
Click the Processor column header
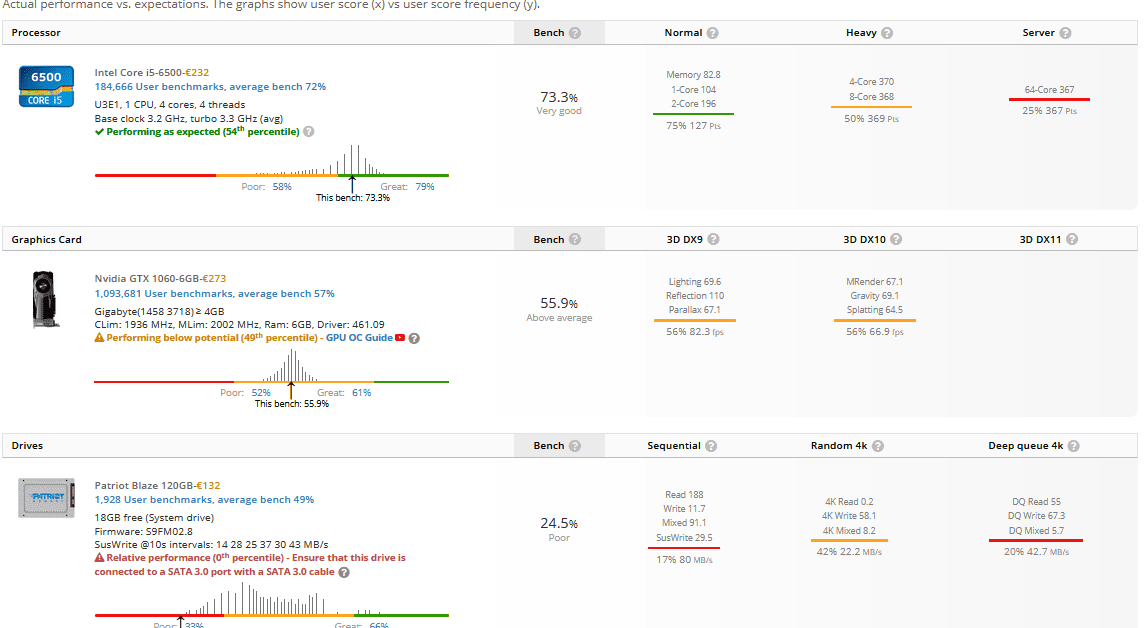click(36, 33)
